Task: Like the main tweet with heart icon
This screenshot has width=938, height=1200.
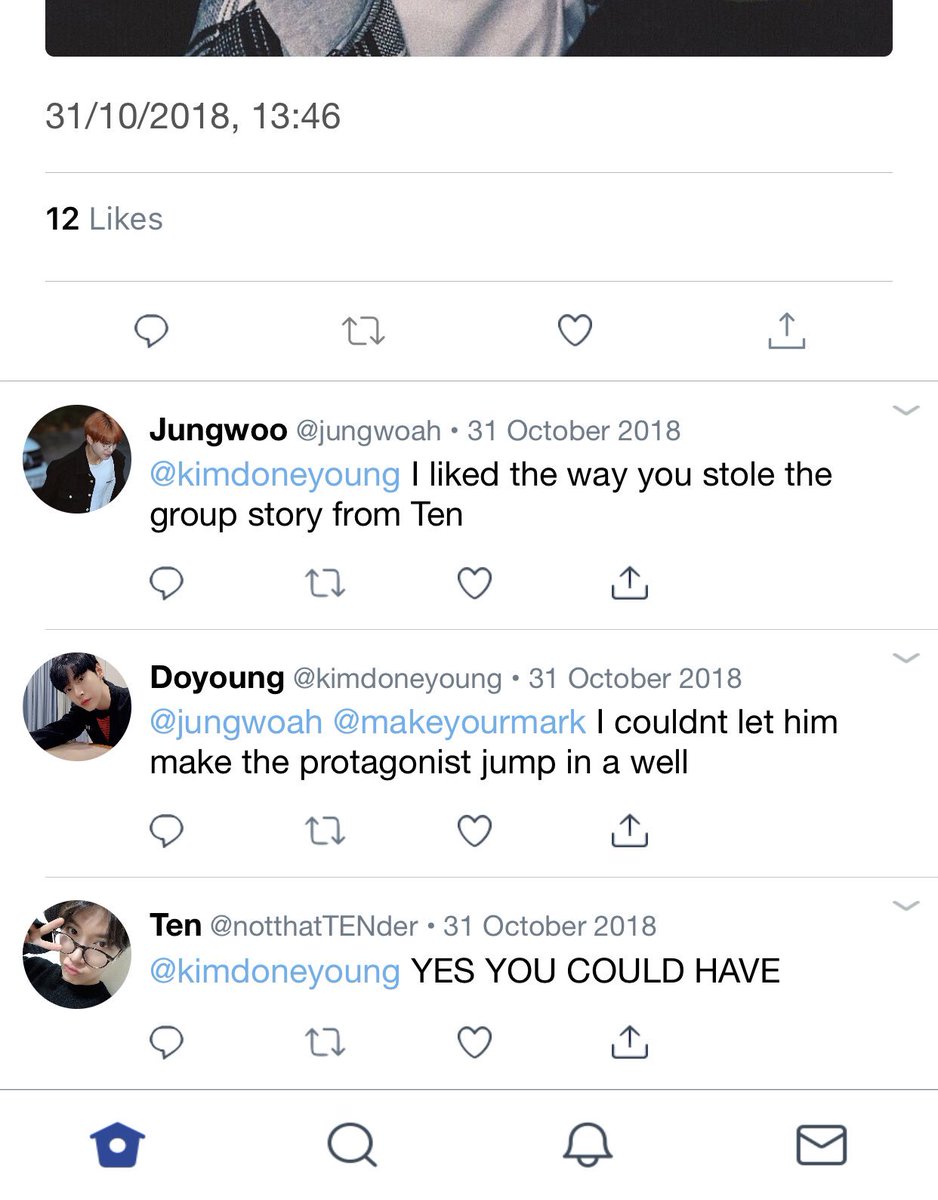Action: click(x=575, y=330)
